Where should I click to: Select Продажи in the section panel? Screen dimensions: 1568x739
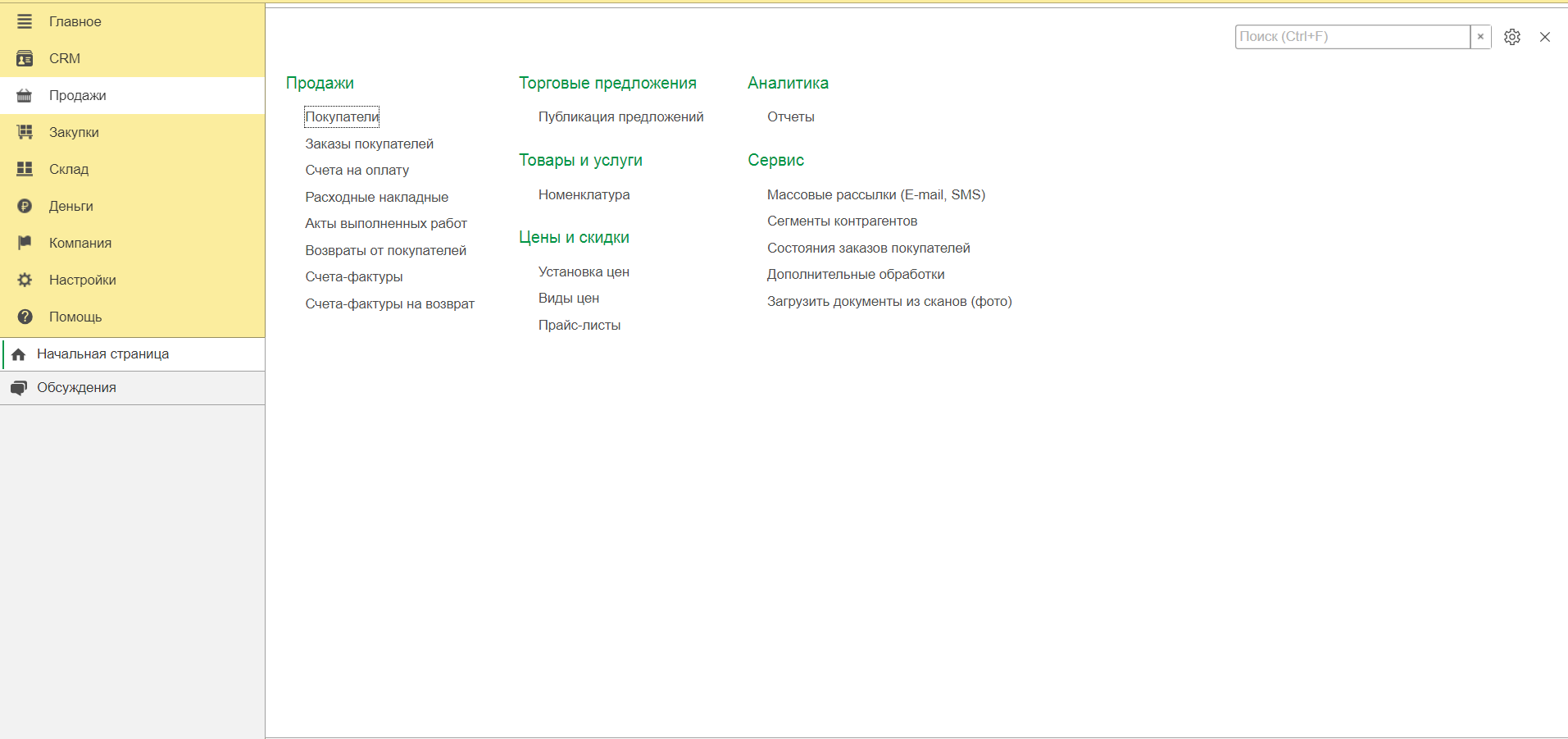click(77, 95)
